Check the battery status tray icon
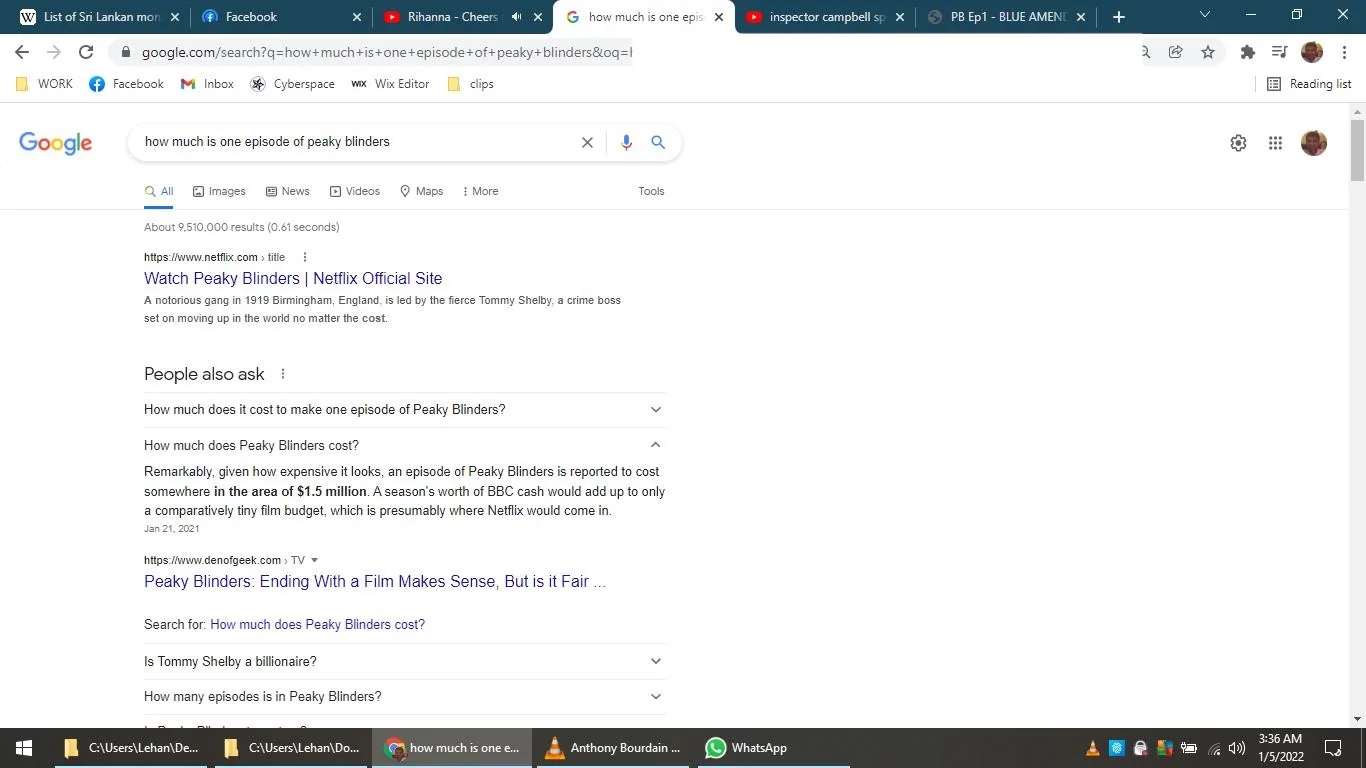Screen dimensions: 1366x768 [x=1189, y=748]
